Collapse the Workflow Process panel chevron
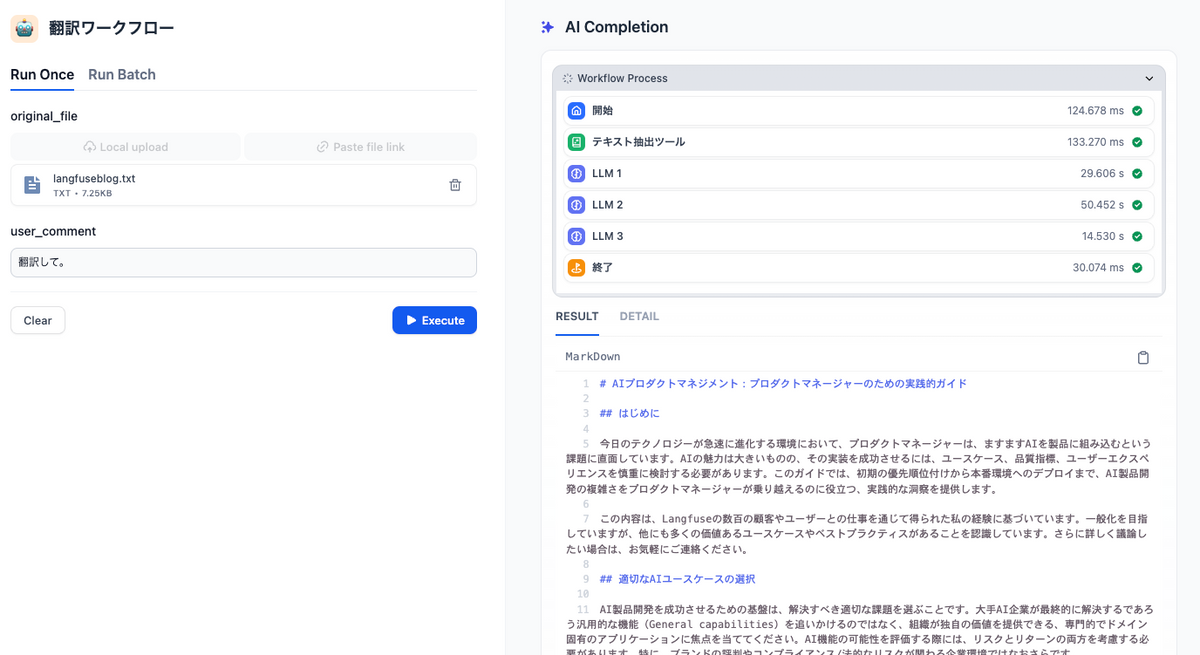The width and height of the screenshot is (1200, 655). (x=1149, y=77)
